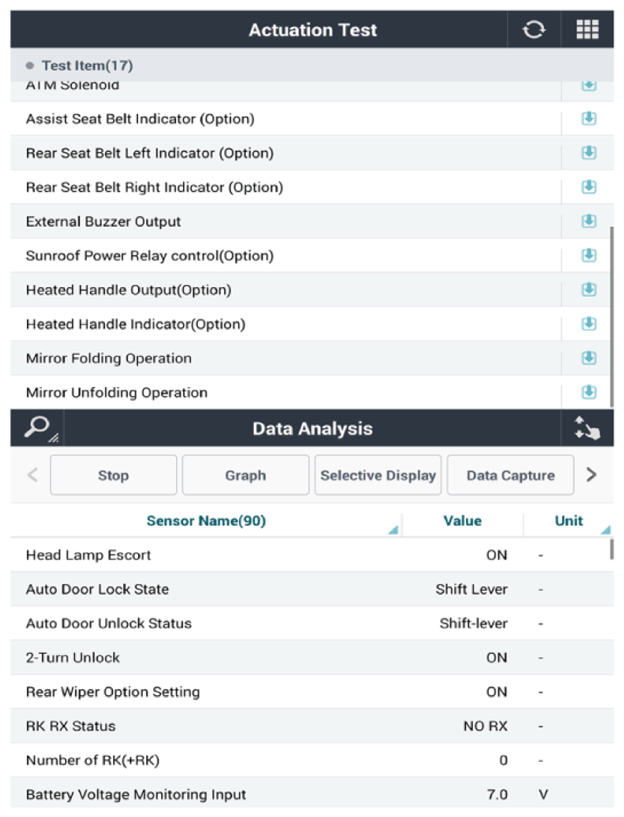
Task: Click the Shift Lever value
Action: tap(471, 589)
